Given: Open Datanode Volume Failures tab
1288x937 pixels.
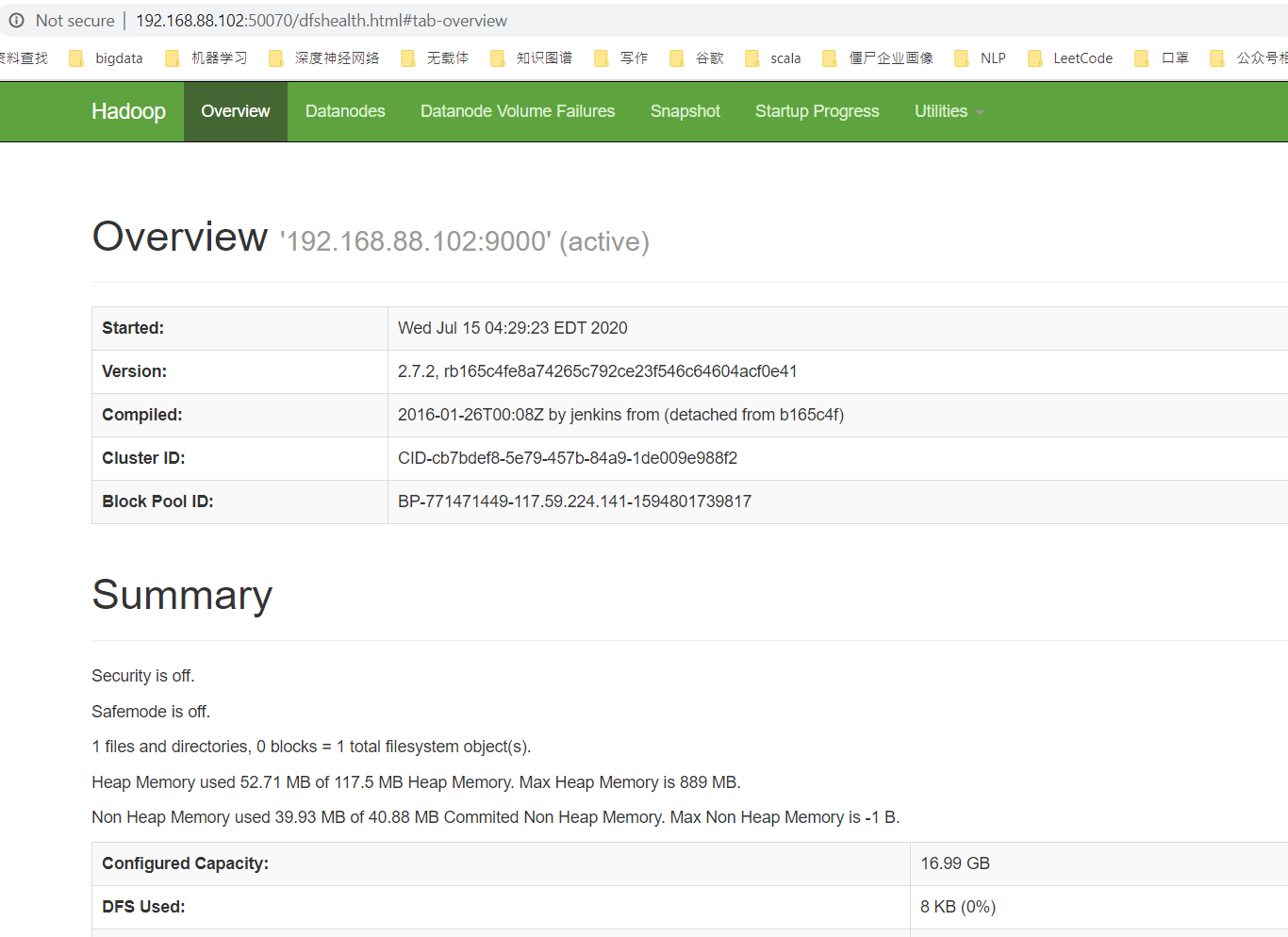Looking at the screenshot, I should pyautogui.click(x=518, y=111).
